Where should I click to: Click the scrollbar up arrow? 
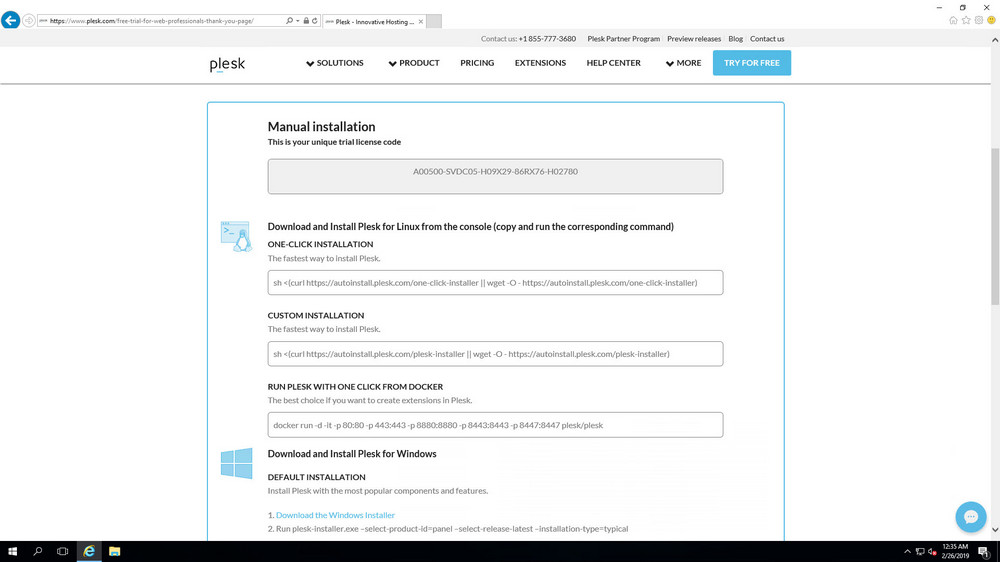pos(995,40)
